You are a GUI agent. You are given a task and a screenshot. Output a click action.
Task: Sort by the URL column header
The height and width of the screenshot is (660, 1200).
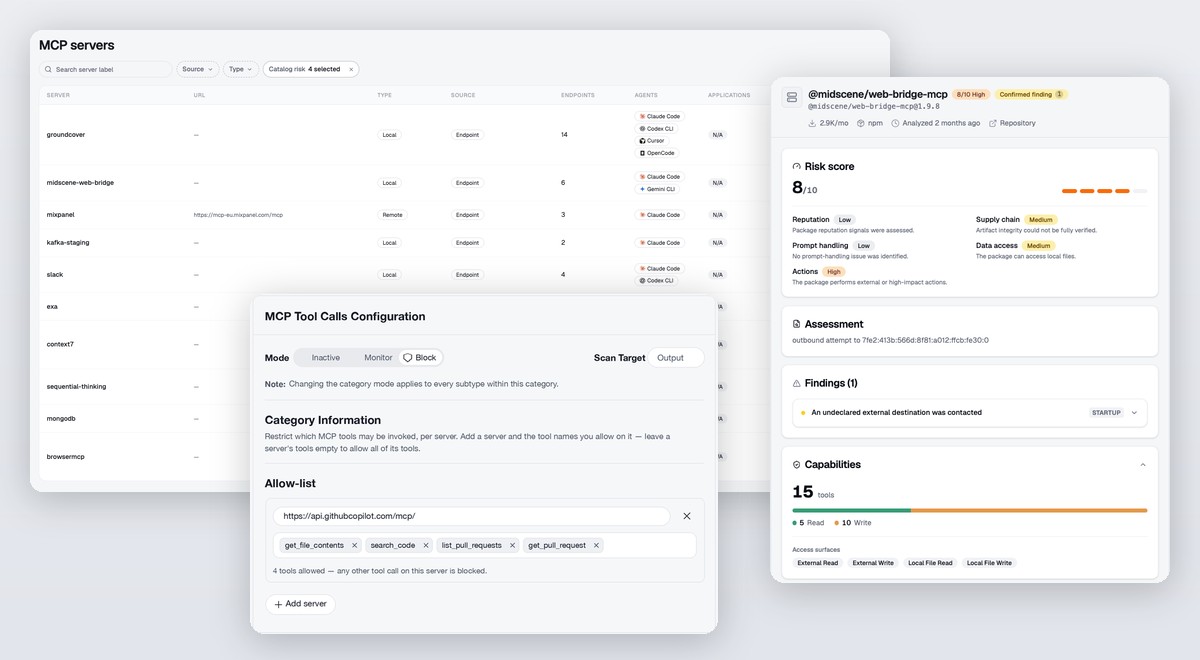tap(199, 95)
